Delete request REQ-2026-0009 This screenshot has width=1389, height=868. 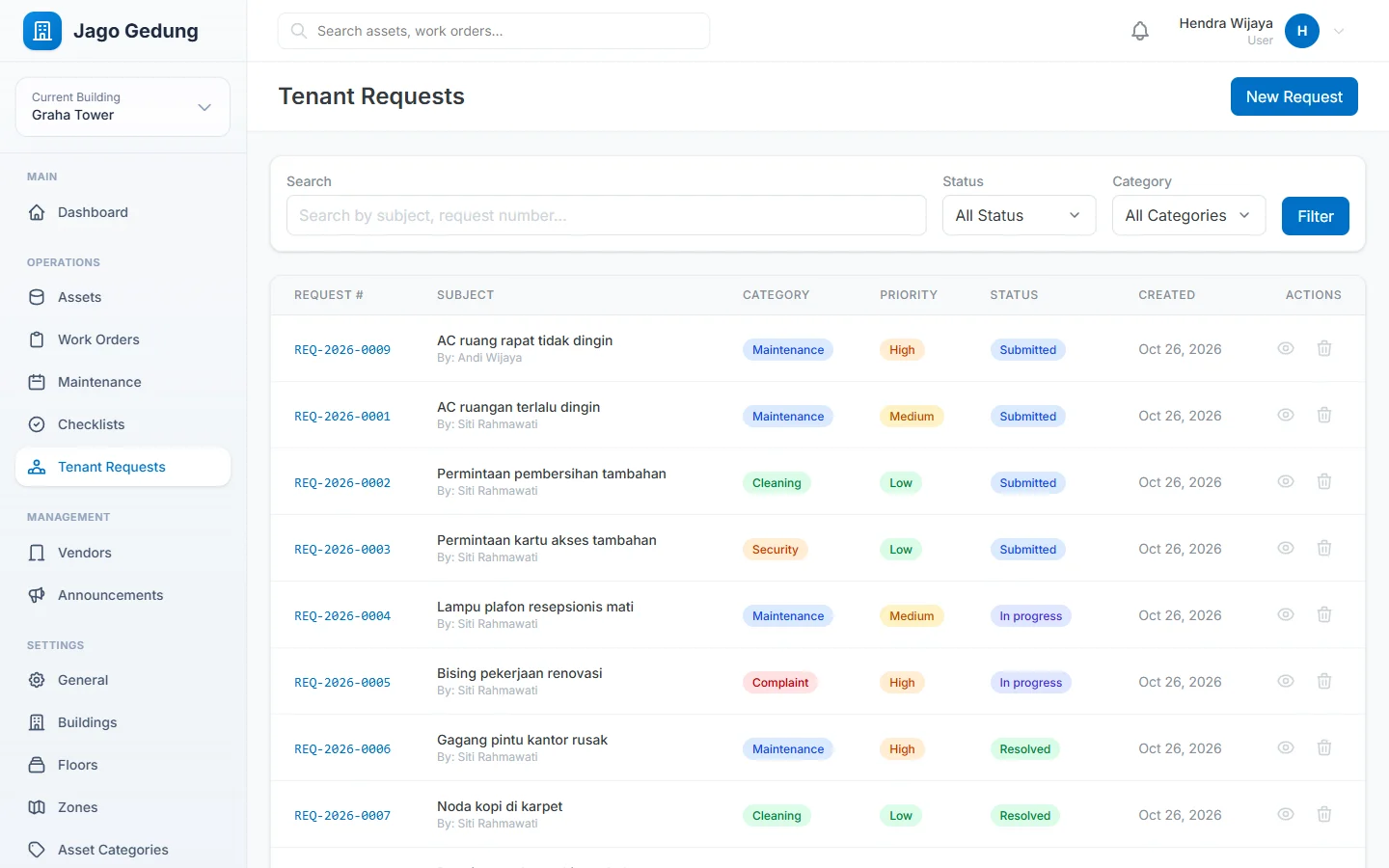(x=1324, y=348)
